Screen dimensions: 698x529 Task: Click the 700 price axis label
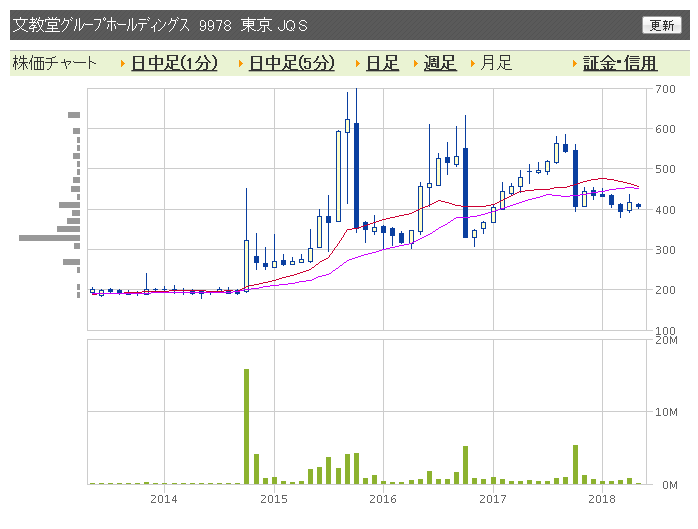666,89
